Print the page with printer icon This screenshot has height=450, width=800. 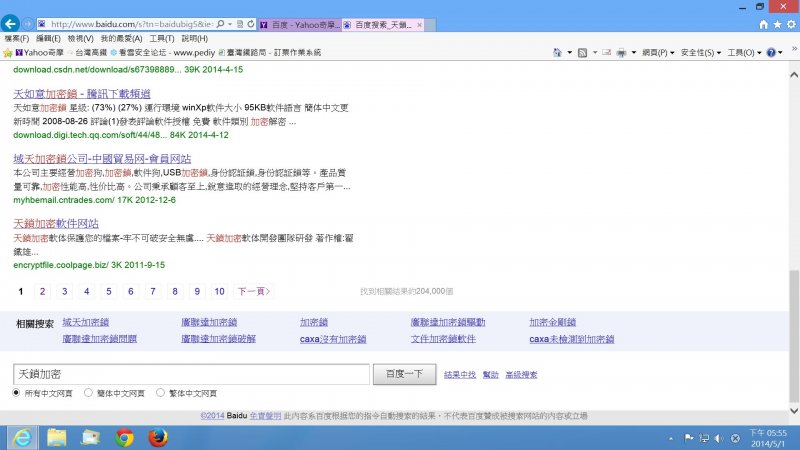(621, 53)
